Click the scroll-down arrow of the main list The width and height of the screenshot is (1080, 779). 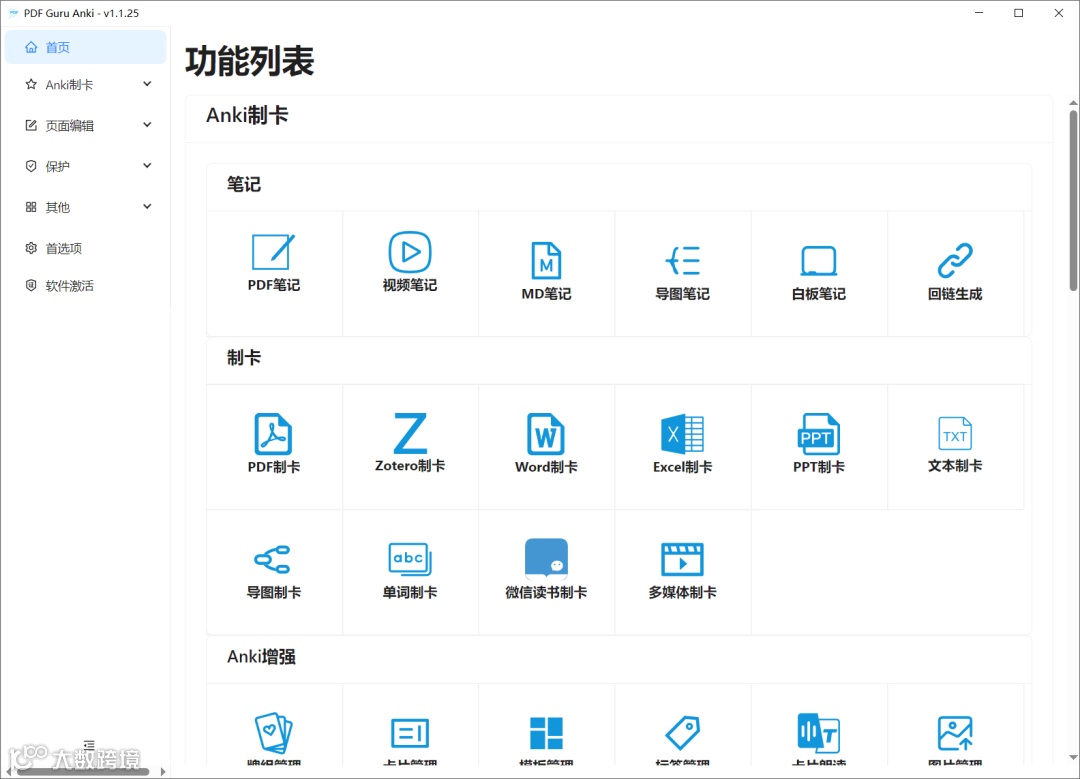(1073, 758)
